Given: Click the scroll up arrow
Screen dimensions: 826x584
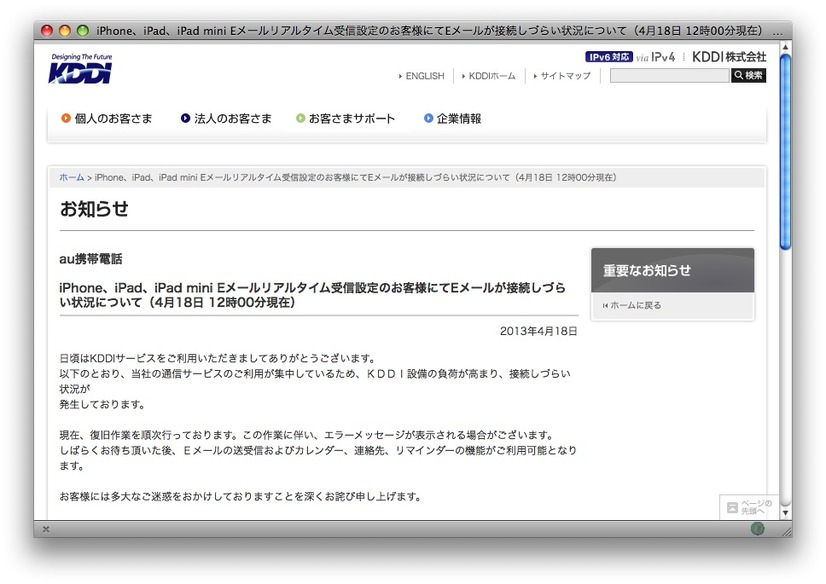Looking at the screenshot, I should [x=785, y=47].
